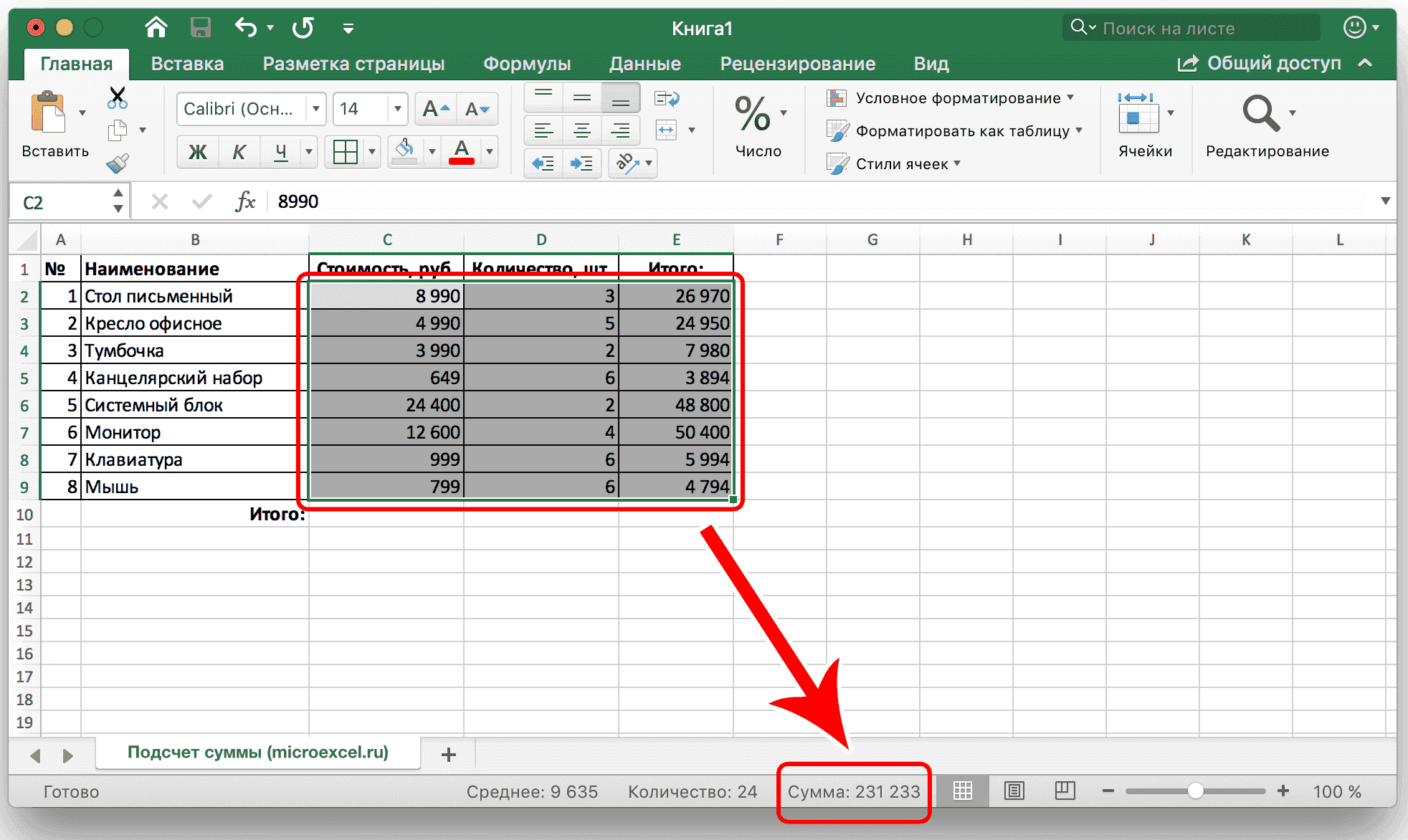The height and width of the screenshot is (840, 1408).
Task: Click the Общий доступ share button
Action: tap(1260, 64)
